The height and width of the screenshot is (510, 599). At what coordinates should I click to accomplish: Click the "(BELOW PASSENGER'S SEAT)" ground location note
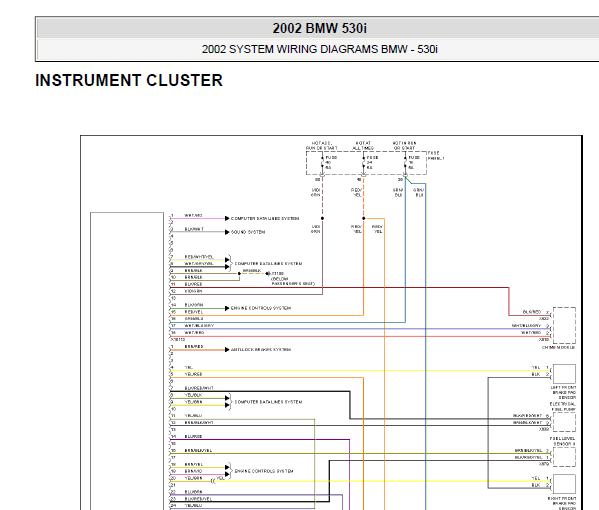(x=293, y=281)
